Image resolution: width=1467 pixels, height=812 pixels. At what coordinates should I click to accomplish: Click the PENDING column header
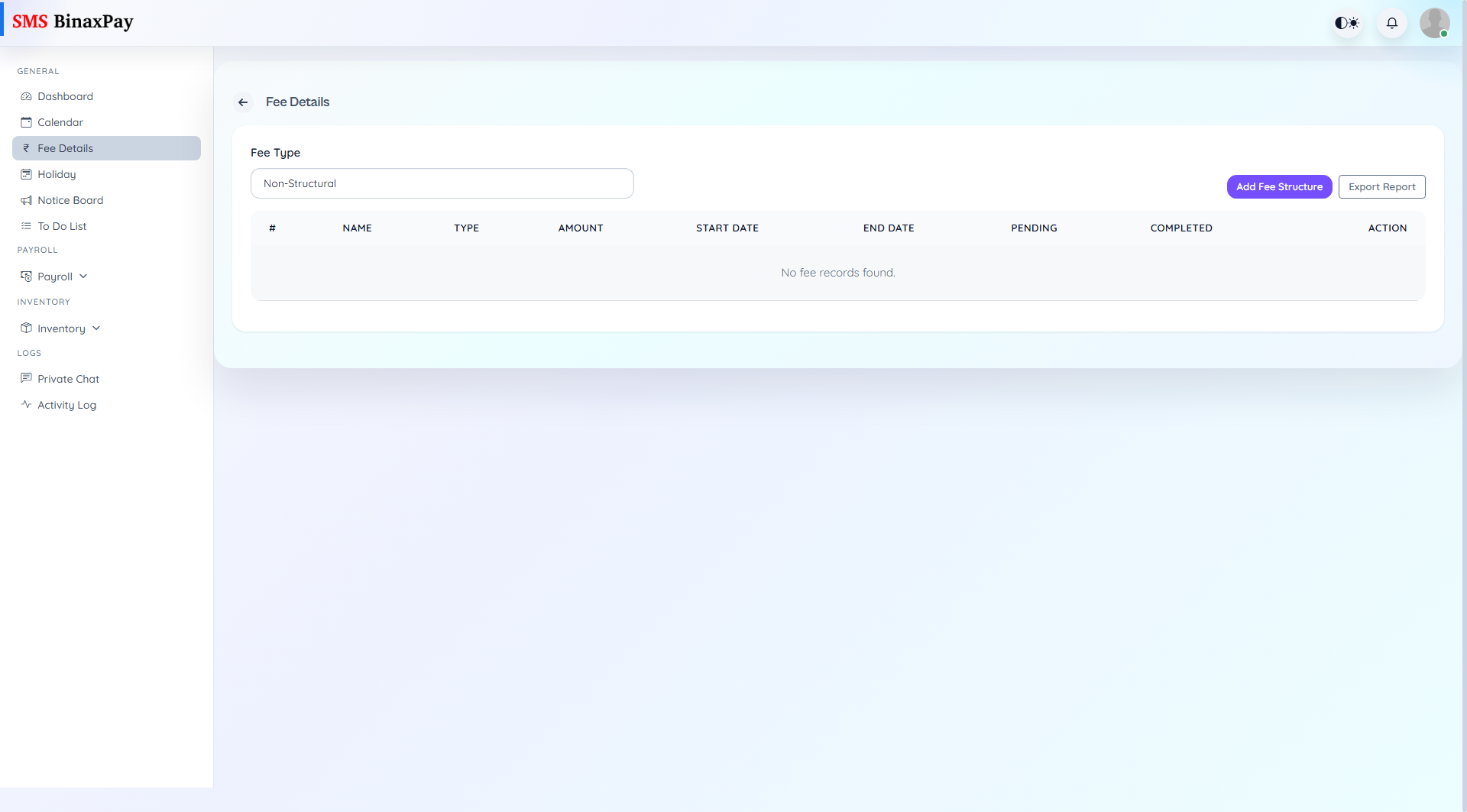coord(1034,228)
